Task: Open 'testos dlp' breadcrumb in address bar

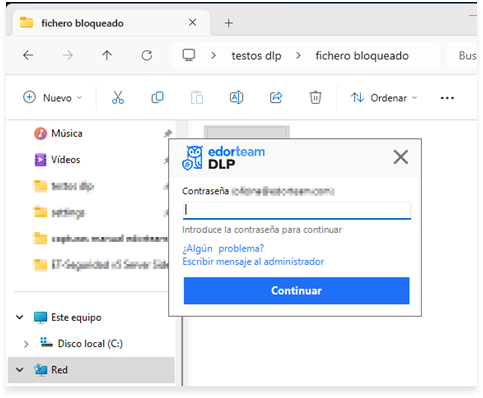Action: (256, 56)
